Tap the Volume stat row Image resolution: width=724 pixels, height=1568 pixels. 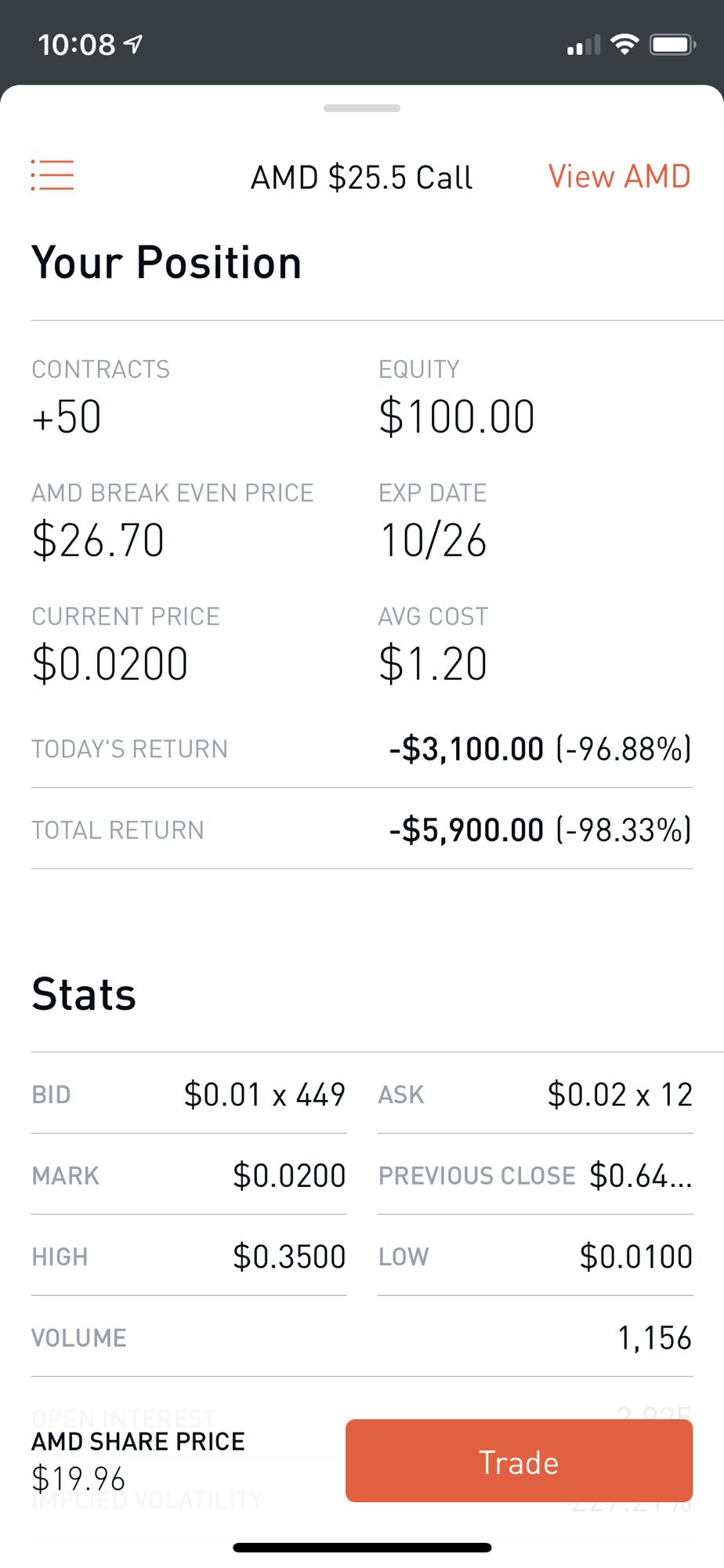click(361, 1338)
